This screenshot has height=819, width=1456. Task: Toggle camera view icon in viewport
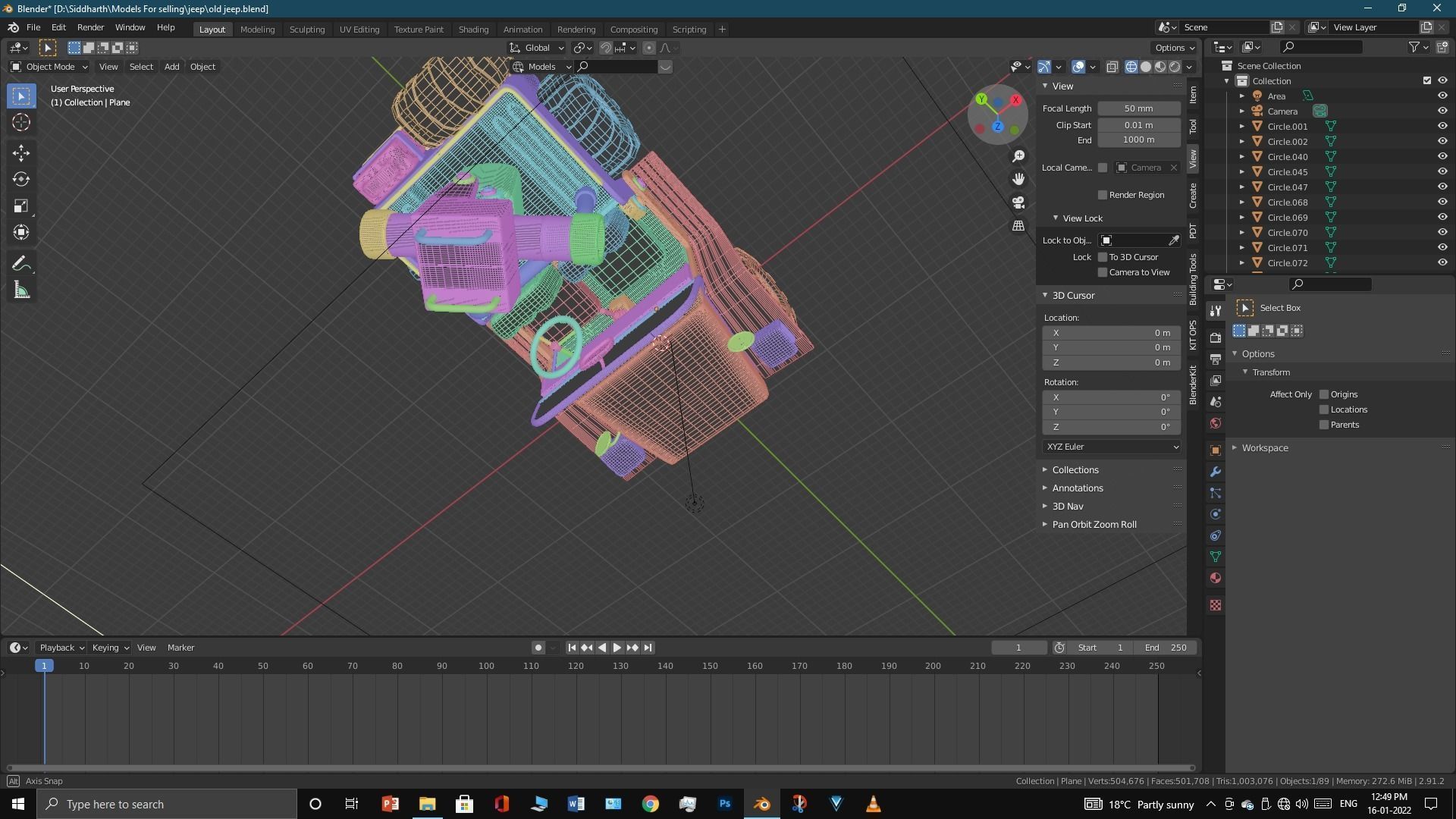[x=1018, y=202]
